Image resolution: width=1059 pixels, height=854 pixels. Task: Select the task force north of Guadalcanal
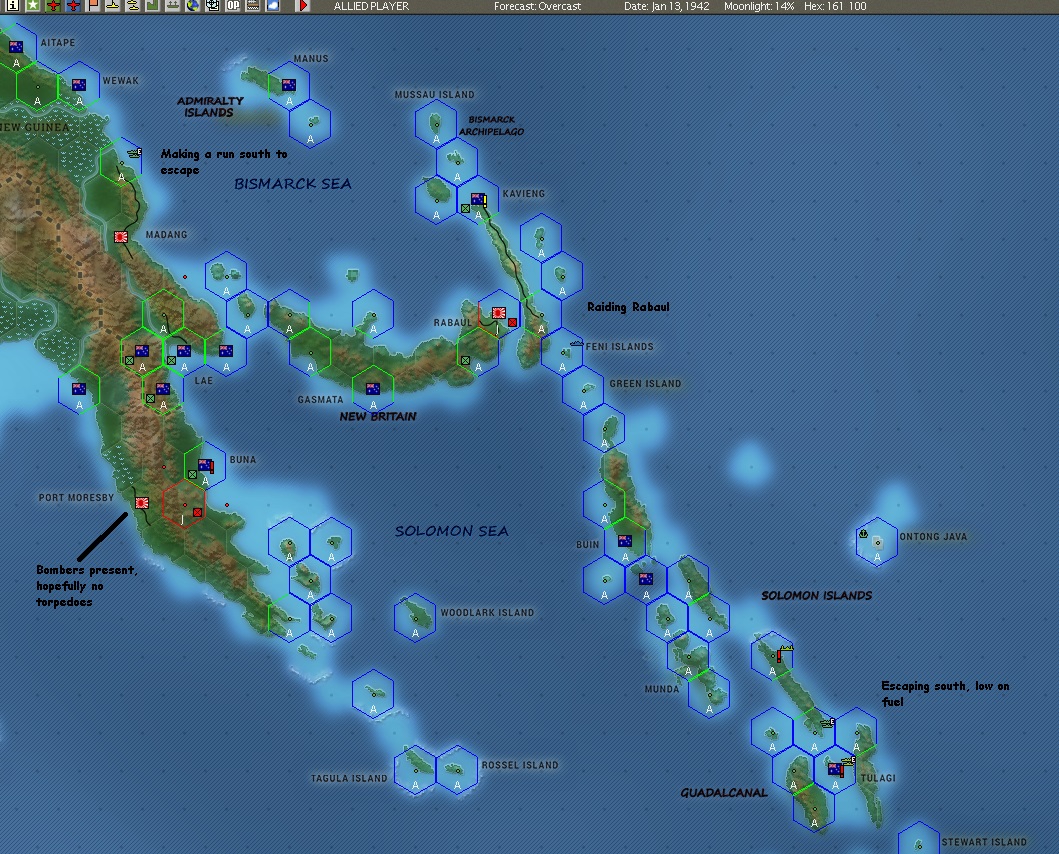(x=828, y=723)
